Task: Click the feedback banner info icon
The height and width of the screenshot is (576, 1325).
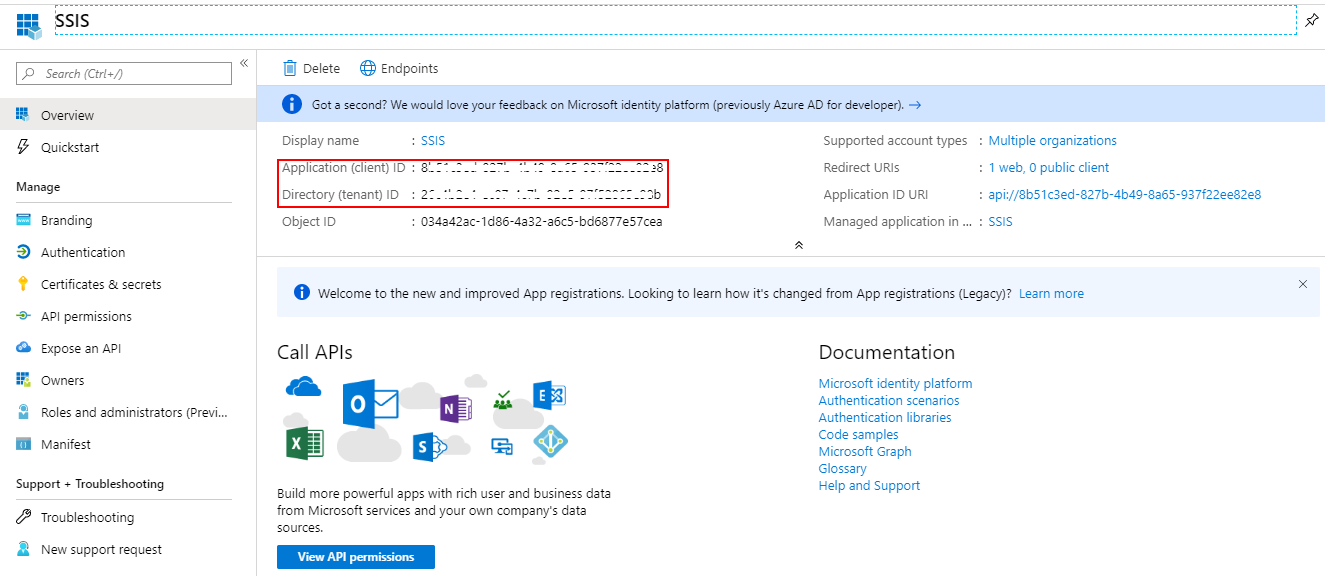Action: (x=292, y=104)
